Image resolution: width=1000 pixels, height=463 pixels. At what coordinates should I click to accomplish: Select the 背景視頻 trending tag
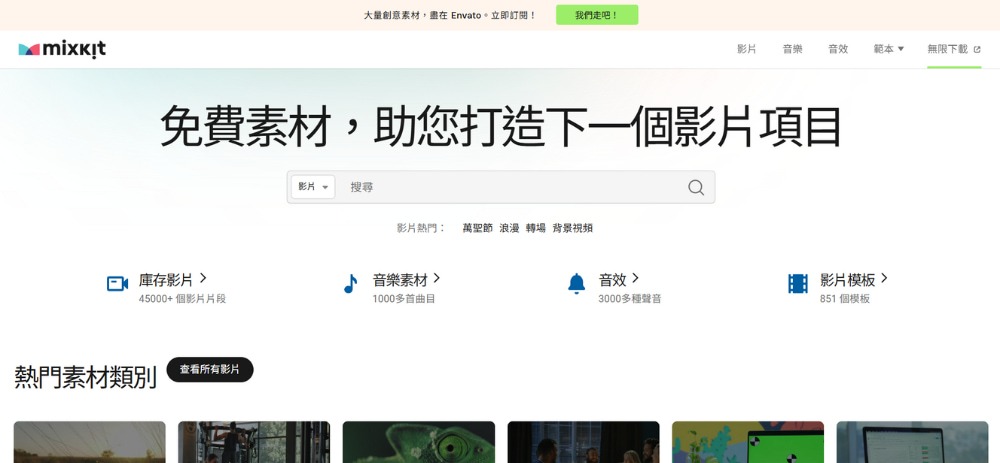pos(573,228)
